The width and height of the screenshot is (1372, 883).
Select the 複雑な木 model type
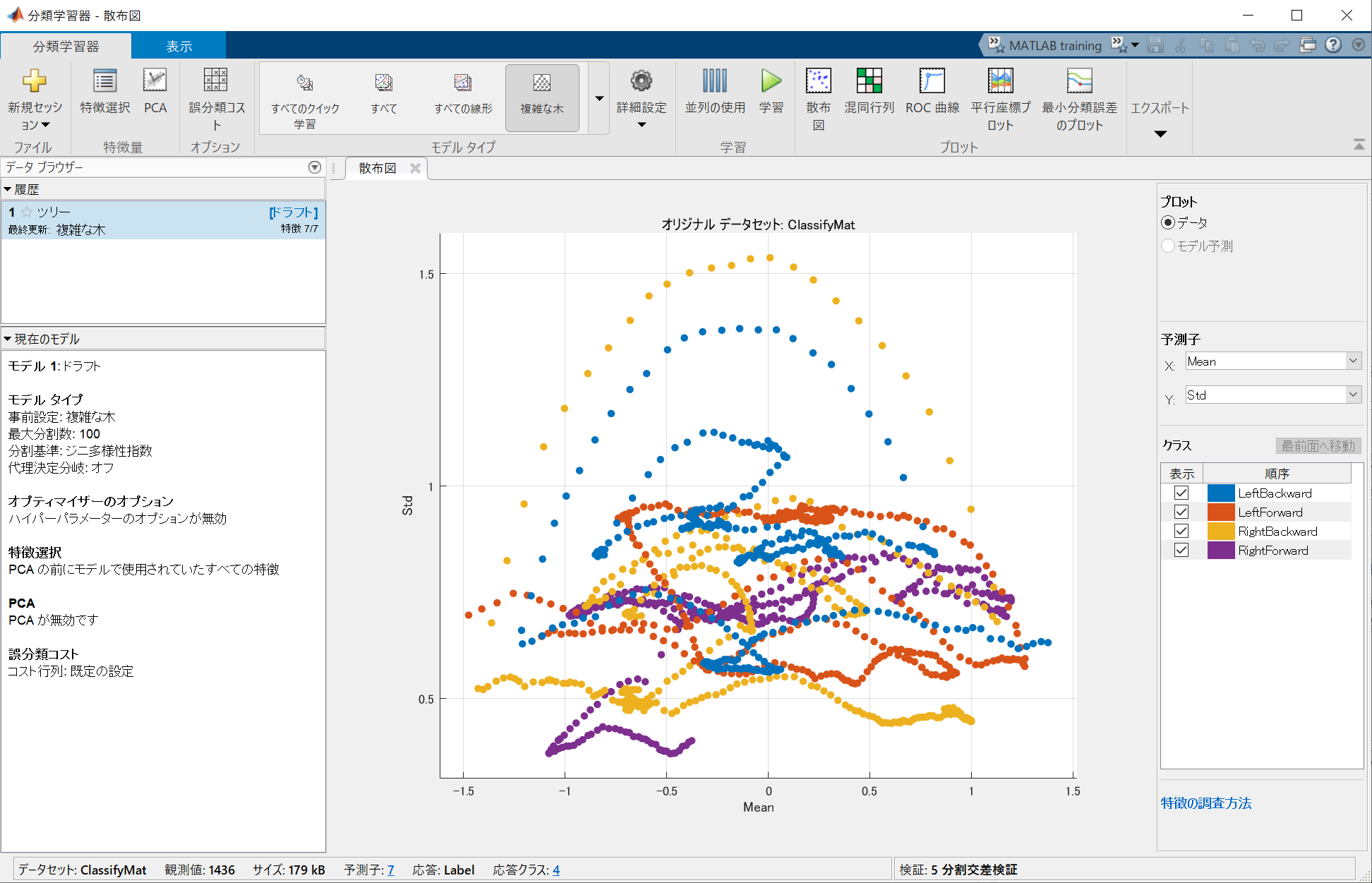tap(542, 97)
